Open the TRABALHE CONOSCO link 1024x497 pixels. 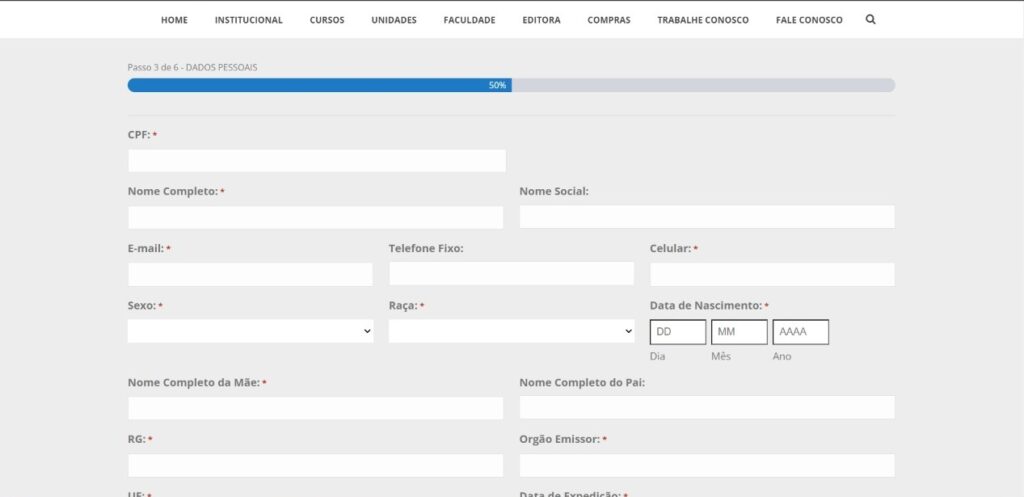pos(703,20)
